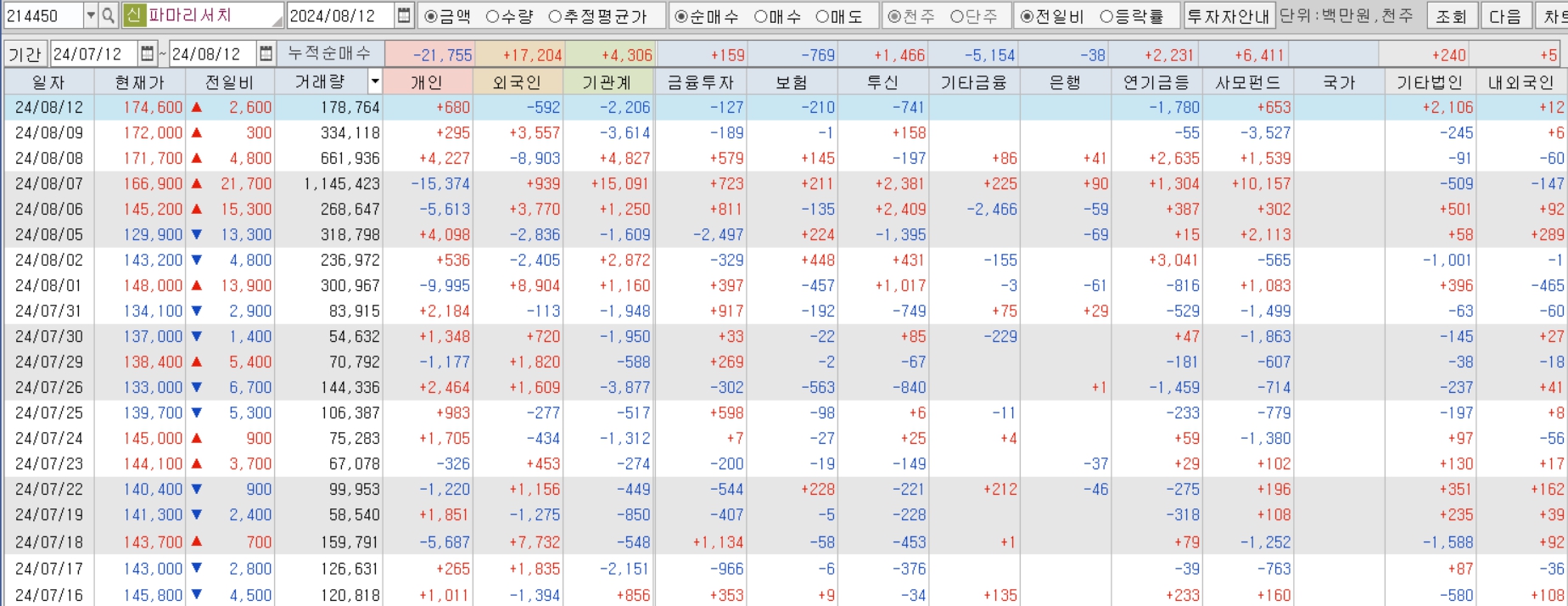Select the 단주 radio button
The height and width of the screenshot is (606, 1568).
click(957, 16)
